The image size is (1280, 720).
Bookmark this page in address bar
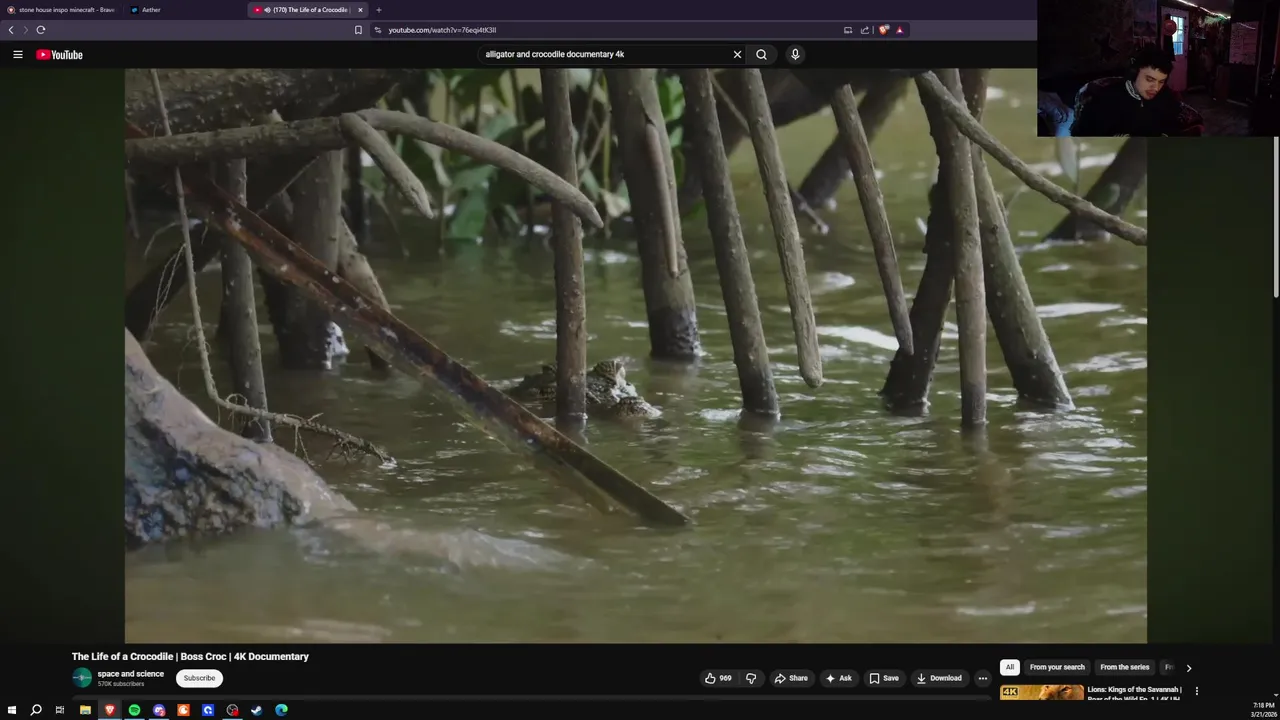[358, 30]
